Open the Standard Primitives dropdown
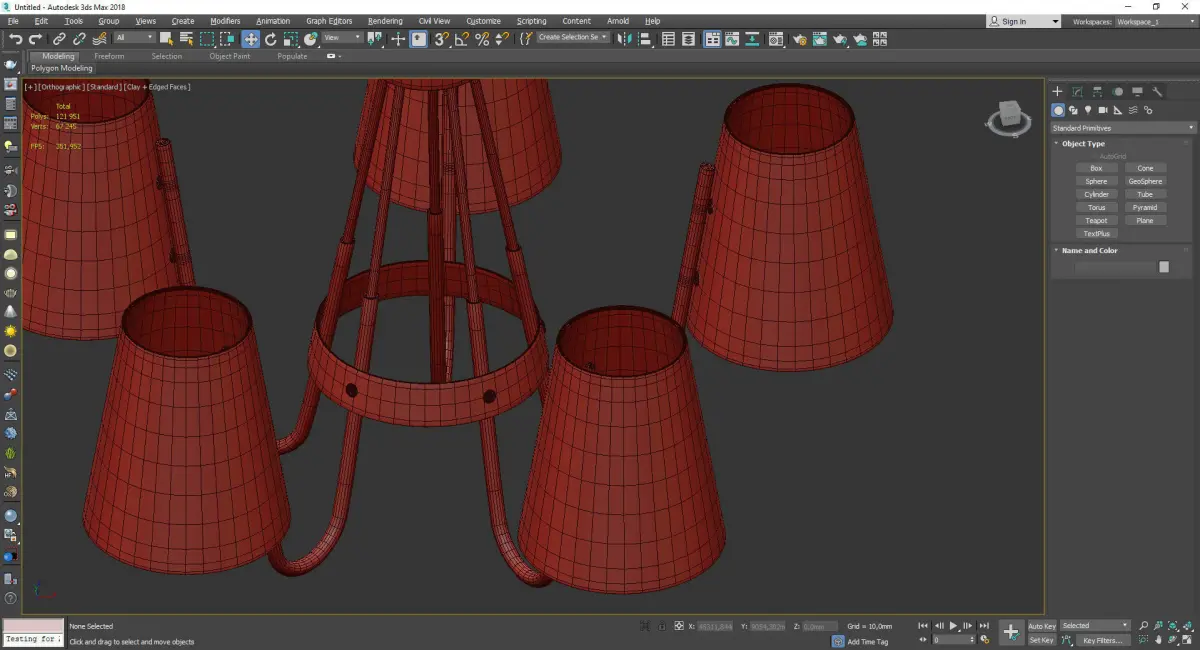 click(x=1122, y=128)
